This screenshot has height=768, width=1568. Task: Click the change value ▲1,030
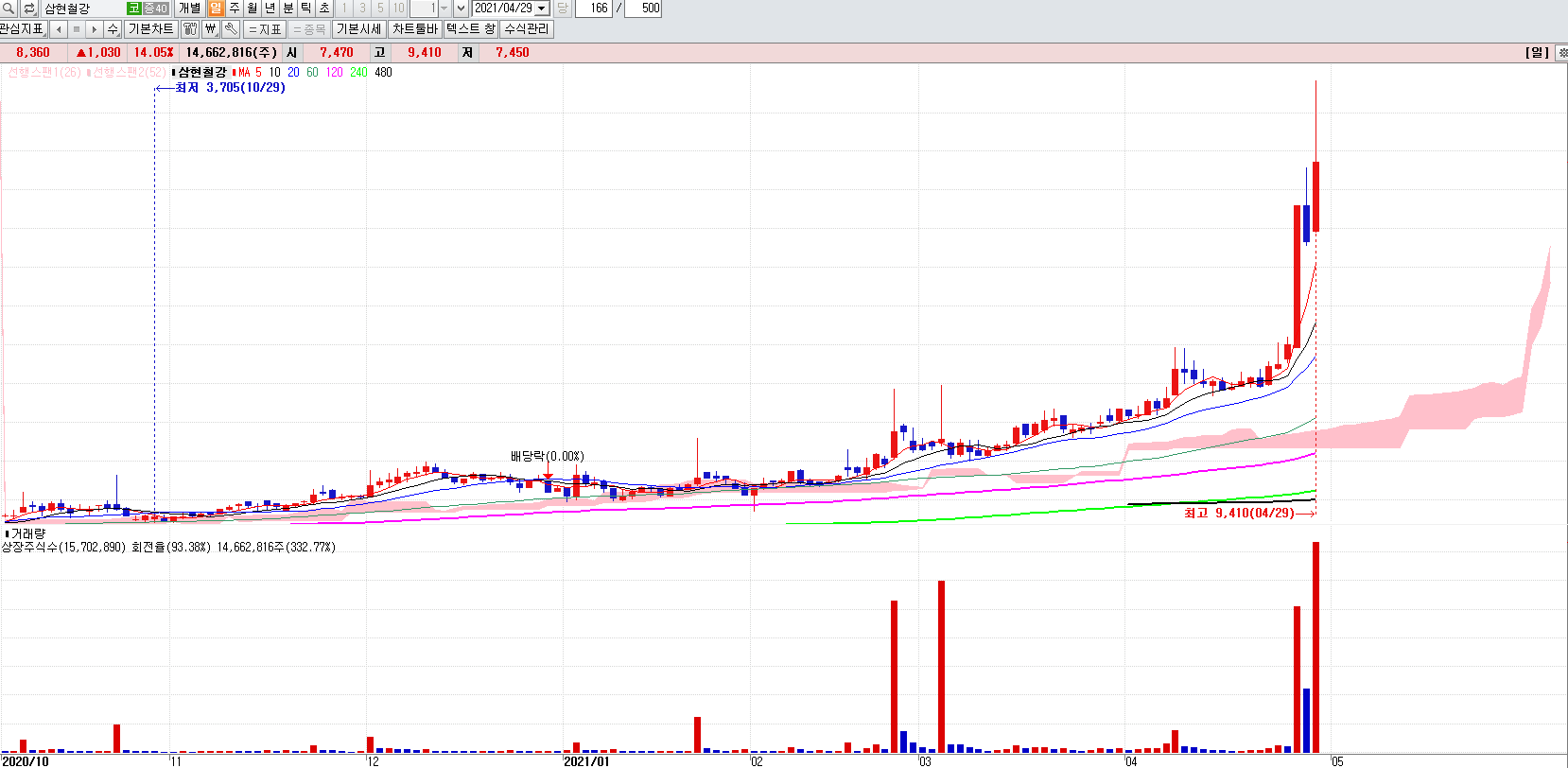pyautogui.click(x=98, y=53)
